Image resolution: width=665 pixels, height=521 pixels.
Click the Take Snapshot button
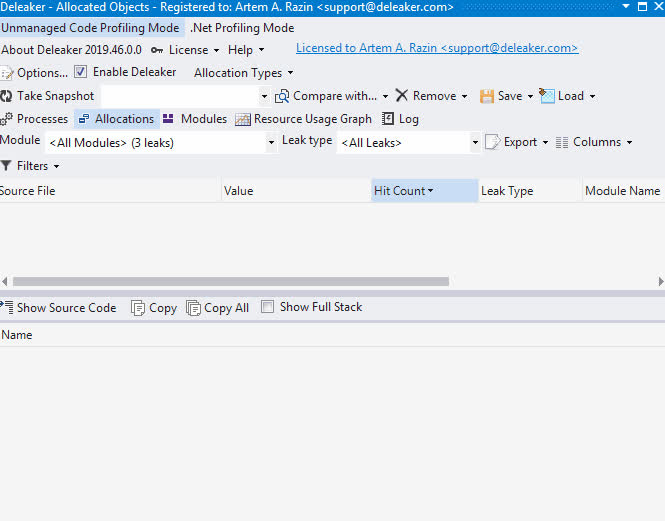pos(47,96)
